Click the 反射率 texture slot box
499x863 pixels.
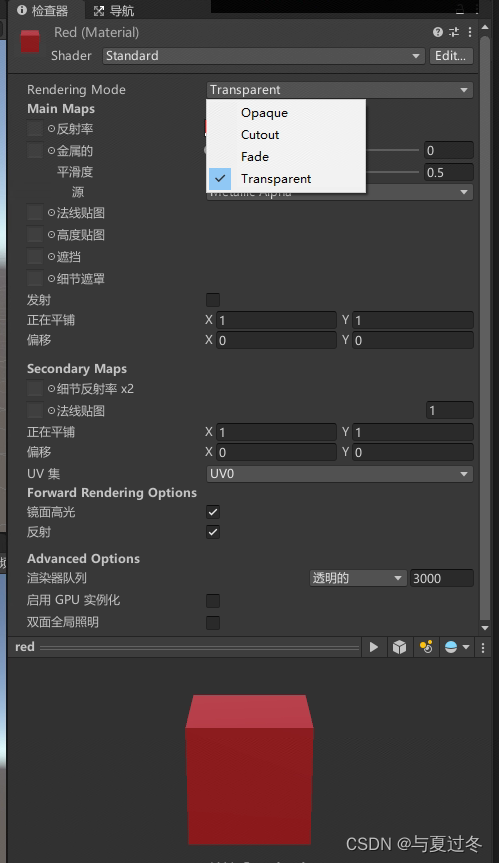coord(35,128)
